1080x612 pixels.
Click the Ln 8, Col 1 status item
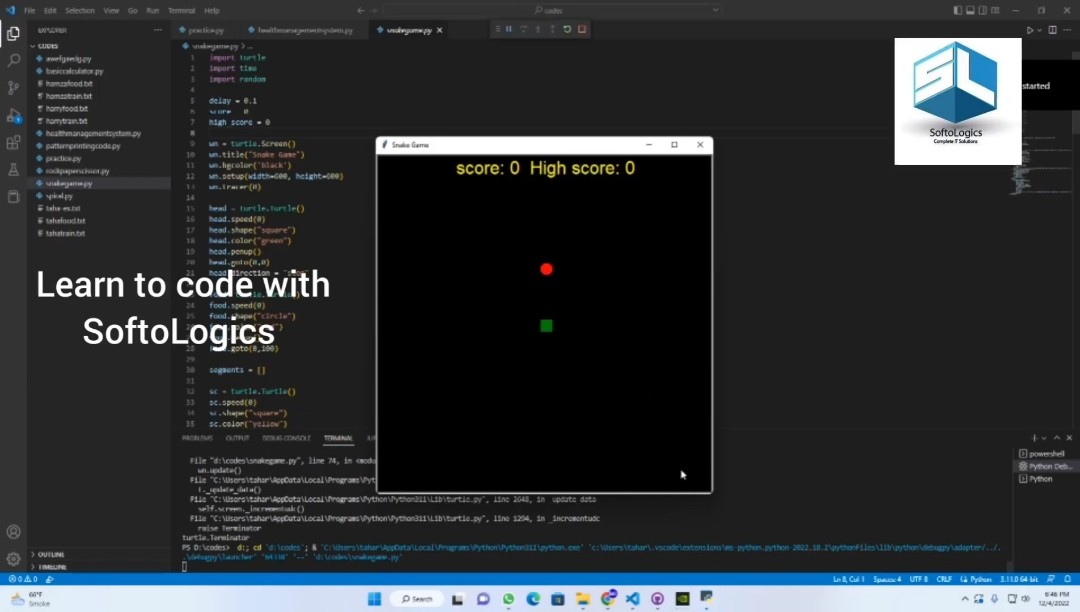tap(849, 579)
